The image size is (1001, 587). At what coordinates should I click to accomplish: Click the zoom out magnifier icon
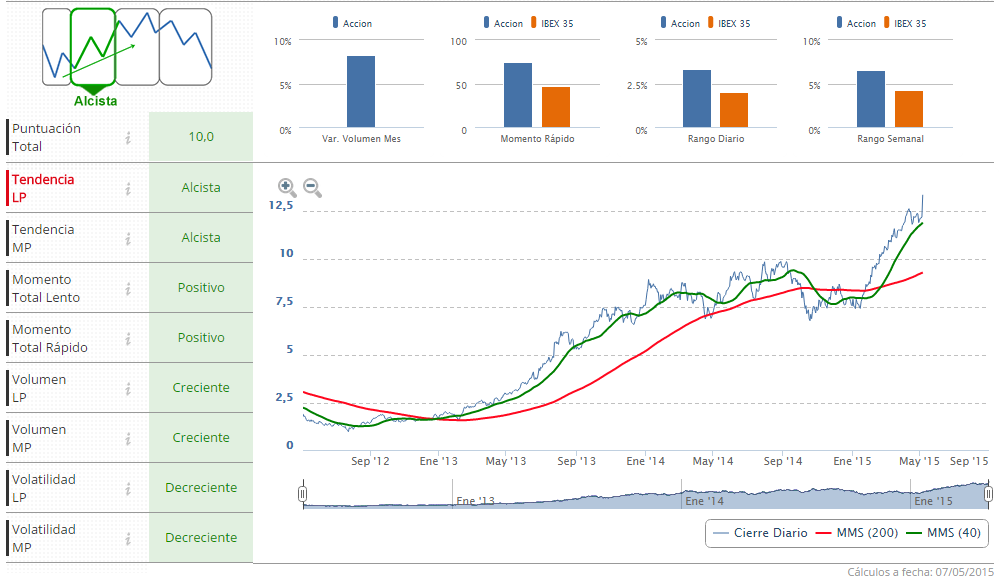coord(311,186)
